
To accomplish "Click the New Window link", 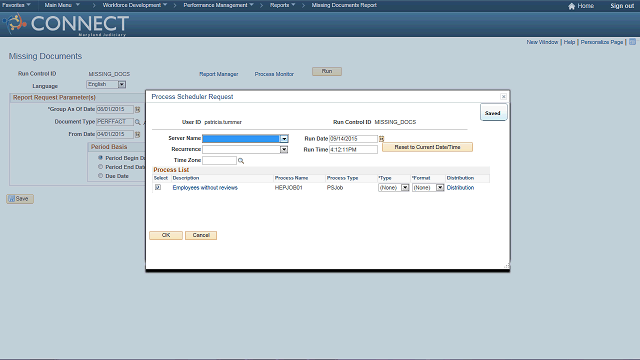I will coord(542,42).
